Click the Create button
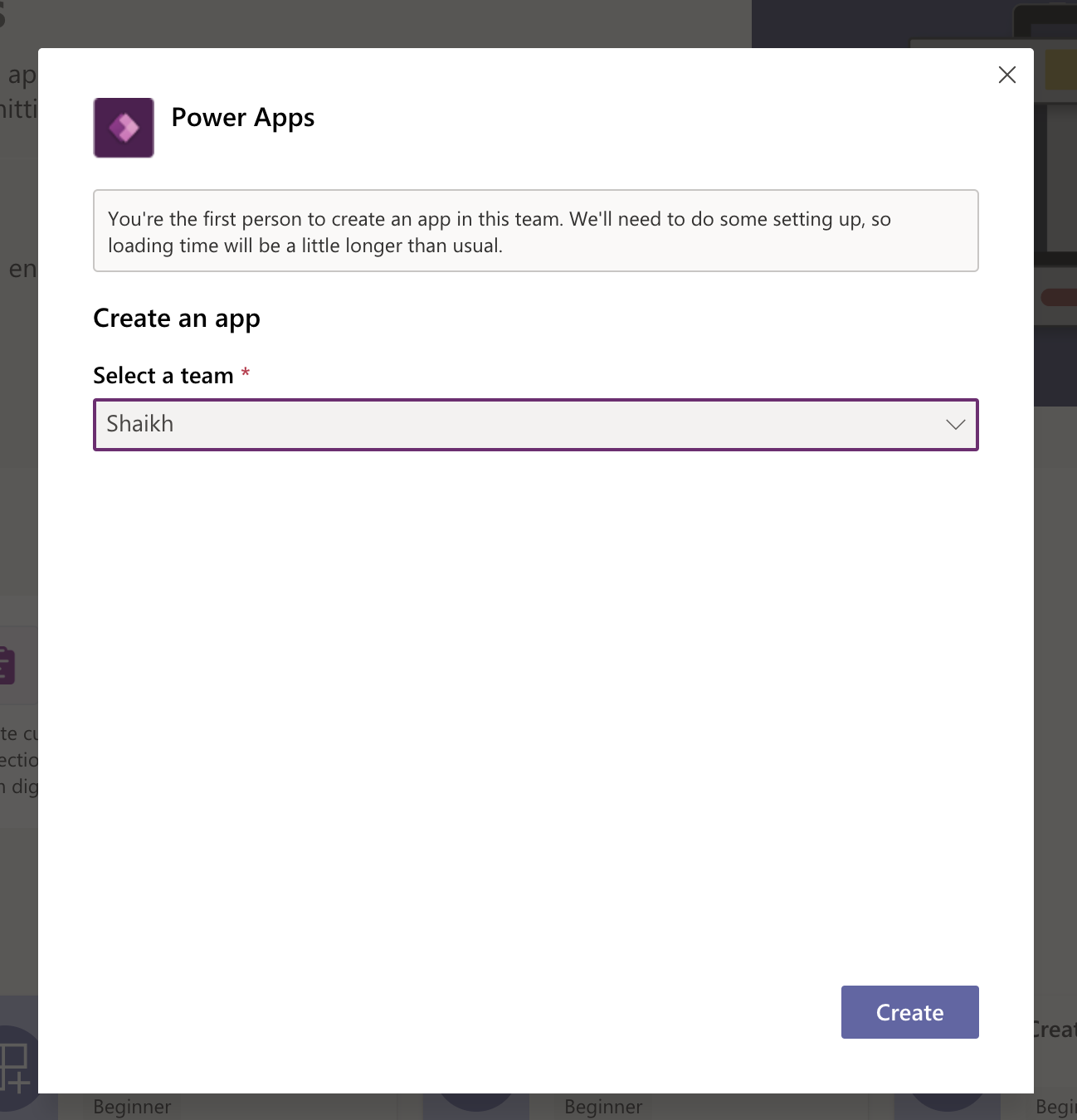1077x1120 pixels. (910, 1012)
